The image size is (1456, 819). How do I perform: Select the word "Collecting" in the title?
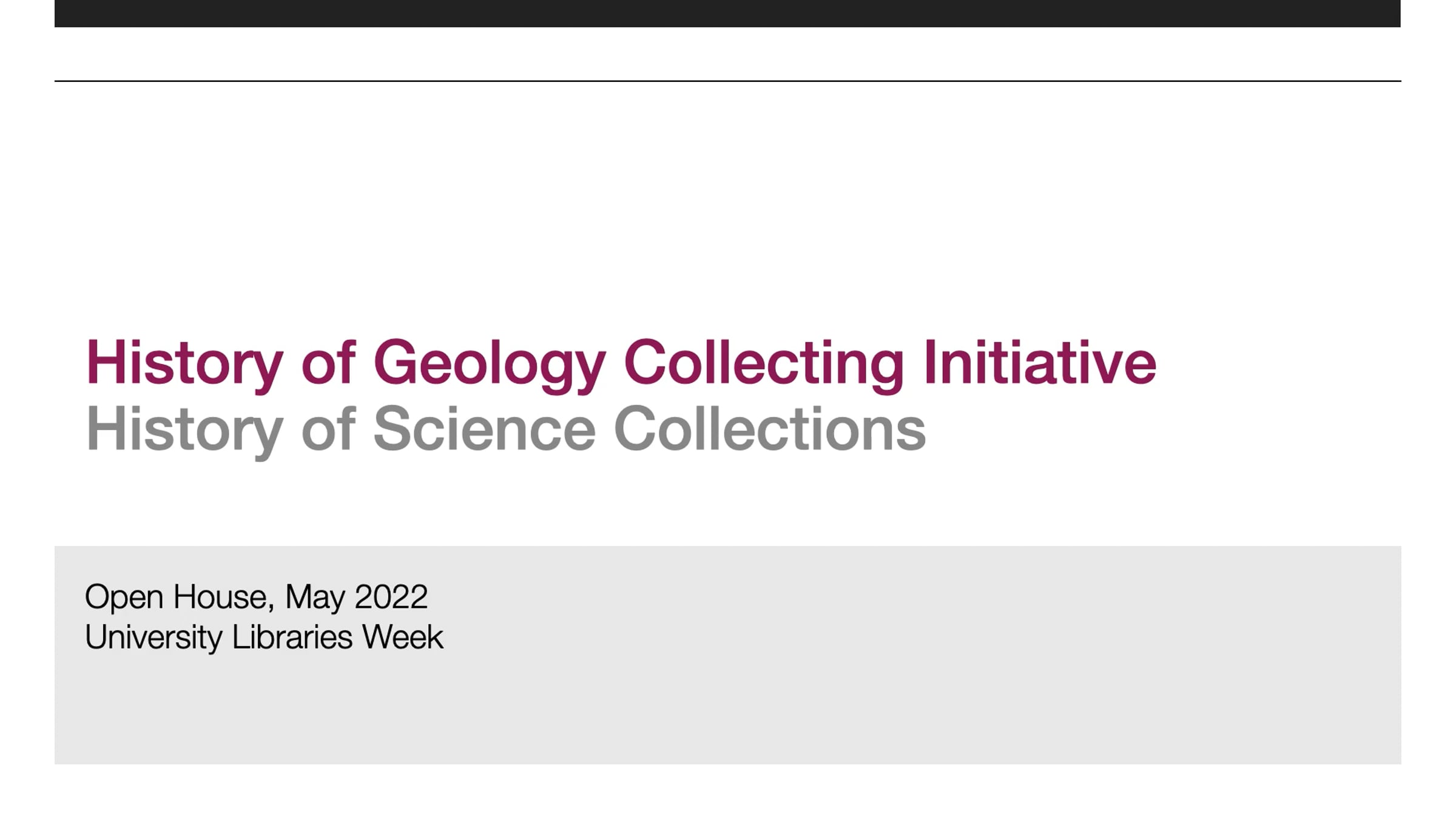tap(763, 363)
